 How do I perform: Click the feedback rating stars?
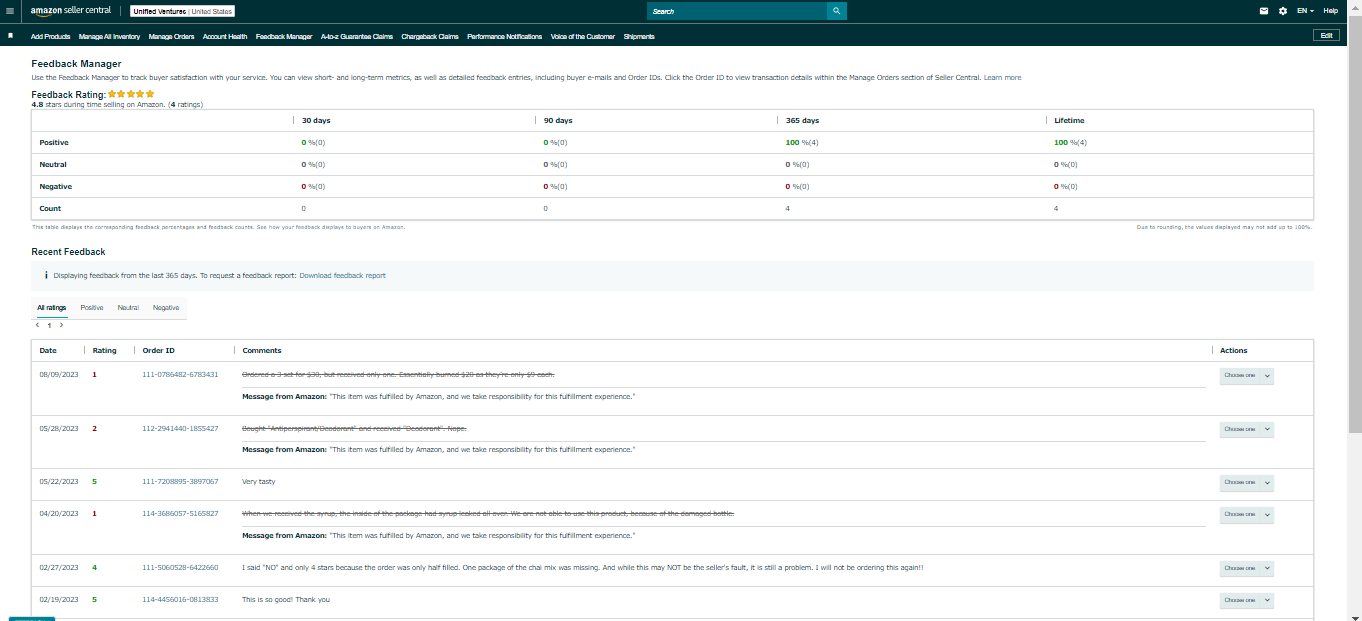tap(131, 94)
